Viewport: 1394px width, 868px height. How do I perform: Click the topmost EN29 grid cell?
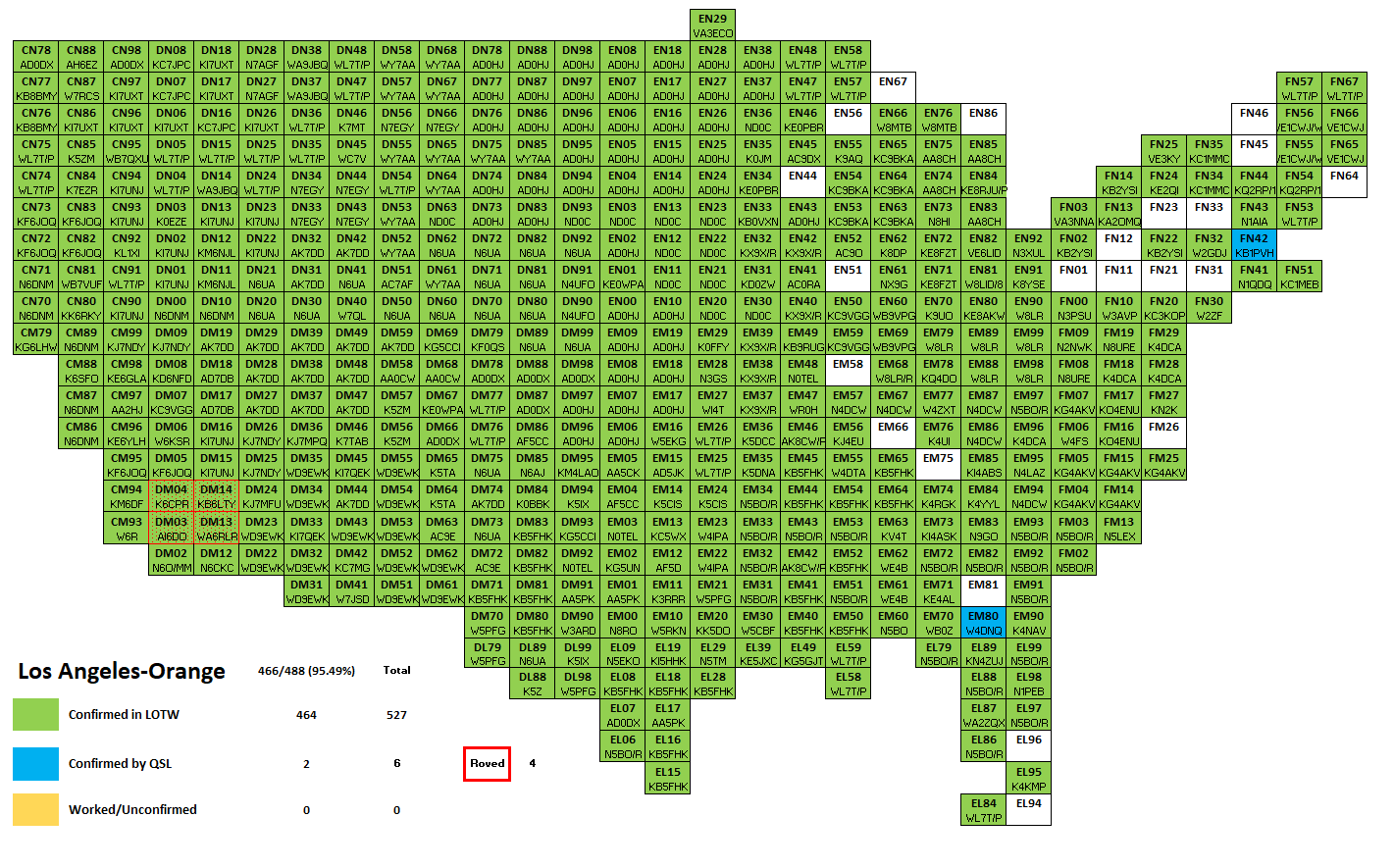[x=712, y=26]
